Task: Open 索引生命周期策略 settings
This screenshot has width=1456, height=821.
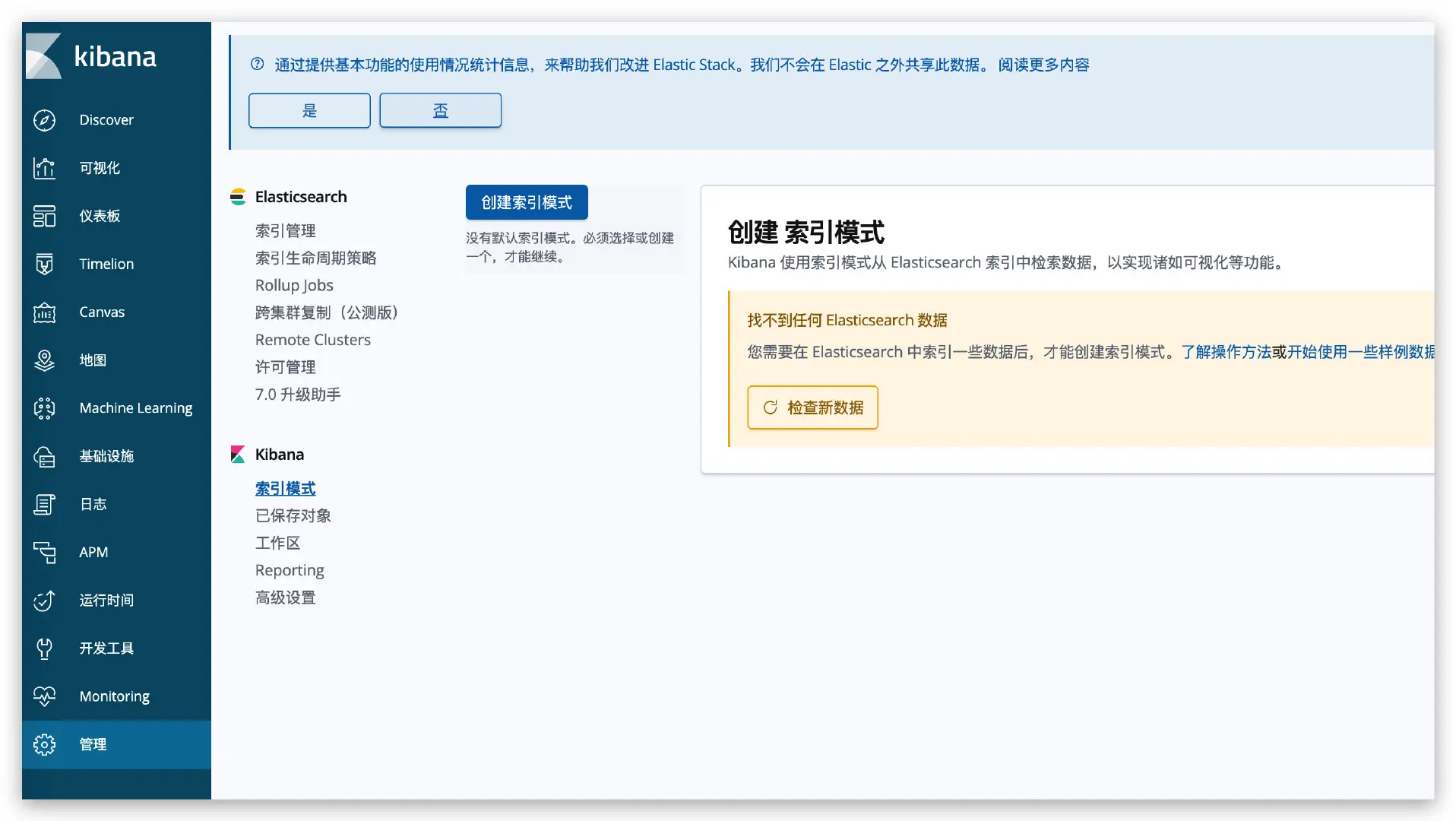Action: tap(316, 258)
